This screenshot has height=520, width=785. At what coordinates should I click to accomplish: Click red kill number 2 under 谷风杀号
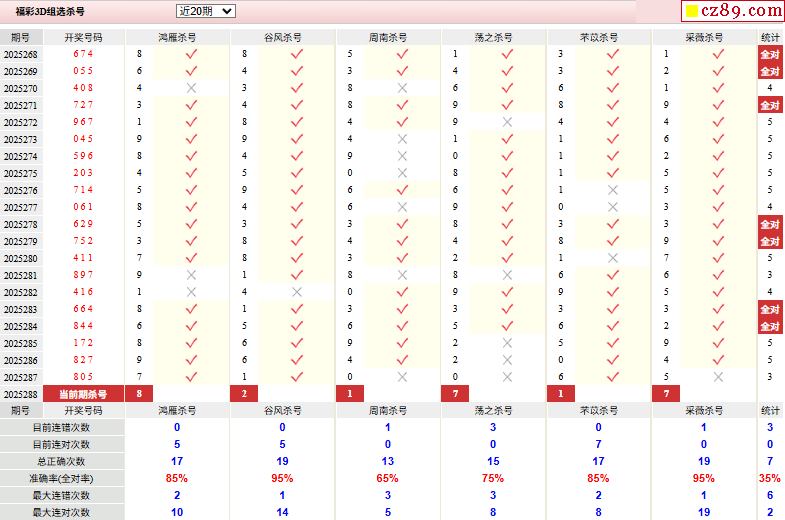(x=244, y=394)
